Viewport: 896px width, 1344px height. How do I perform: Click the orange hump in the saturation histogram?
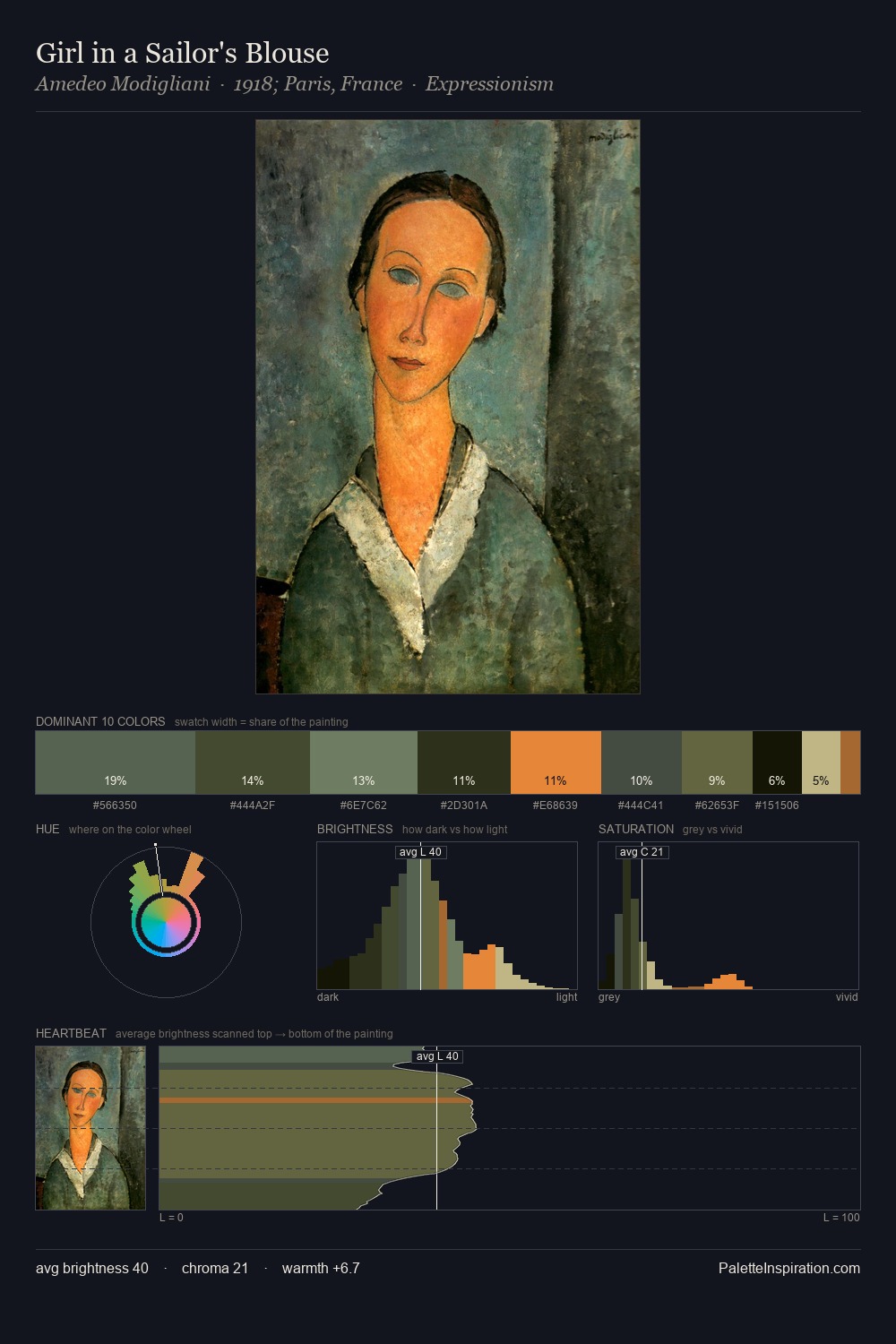(729, 982)
